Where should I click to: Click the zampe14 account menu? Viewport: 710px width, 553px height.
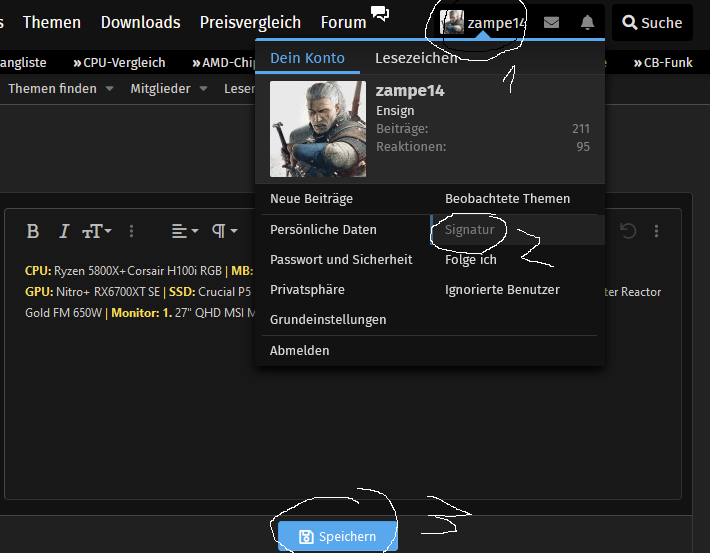[483, 23]
